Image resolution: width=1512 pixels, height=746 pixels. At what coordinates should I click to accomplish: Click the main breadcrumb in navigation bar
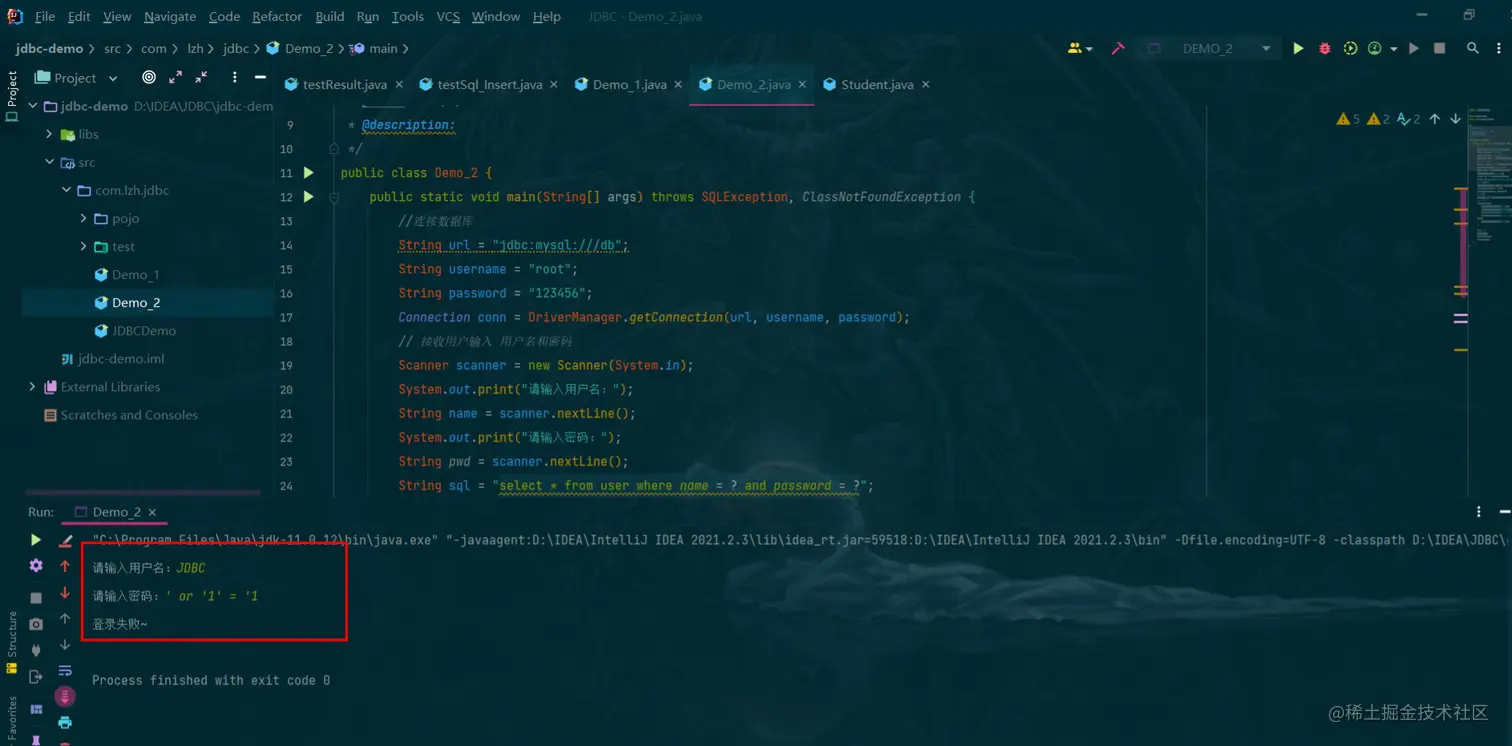tap(383, 48)
